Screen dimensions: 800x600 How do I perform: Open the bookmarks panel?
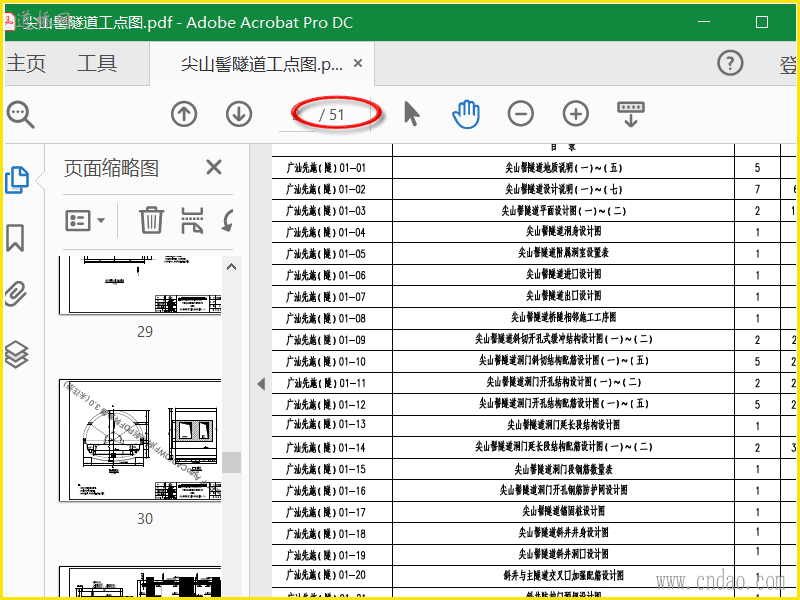[x=15, y=238]
